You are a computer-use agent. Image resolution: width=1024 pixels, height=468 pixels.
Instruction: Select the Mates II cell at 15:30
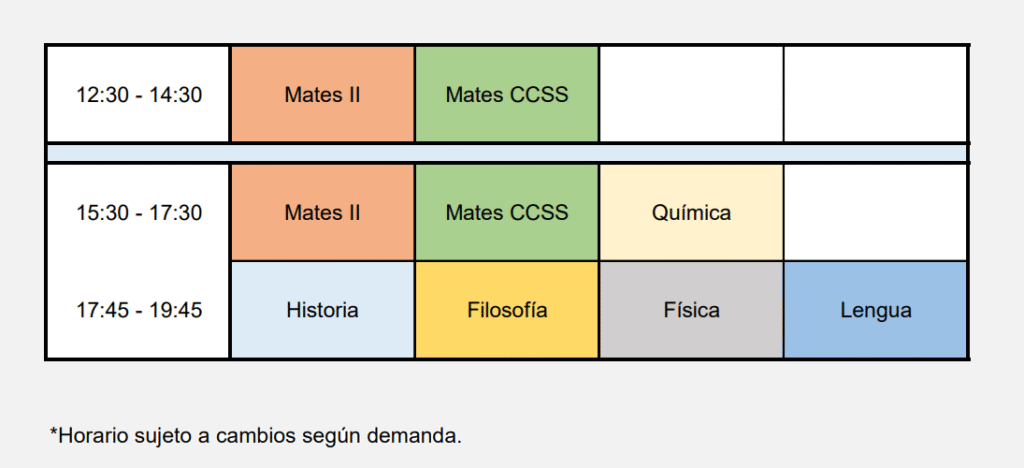coord(323,213)
